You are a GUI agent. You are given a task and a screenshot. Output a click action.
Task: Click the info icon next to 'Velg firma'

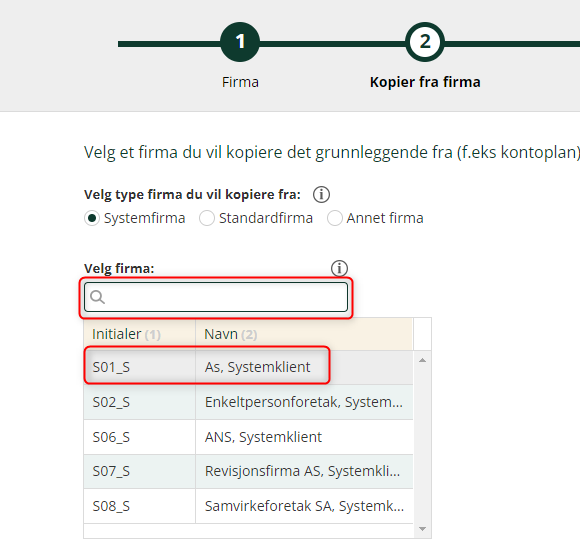point(339,268)
